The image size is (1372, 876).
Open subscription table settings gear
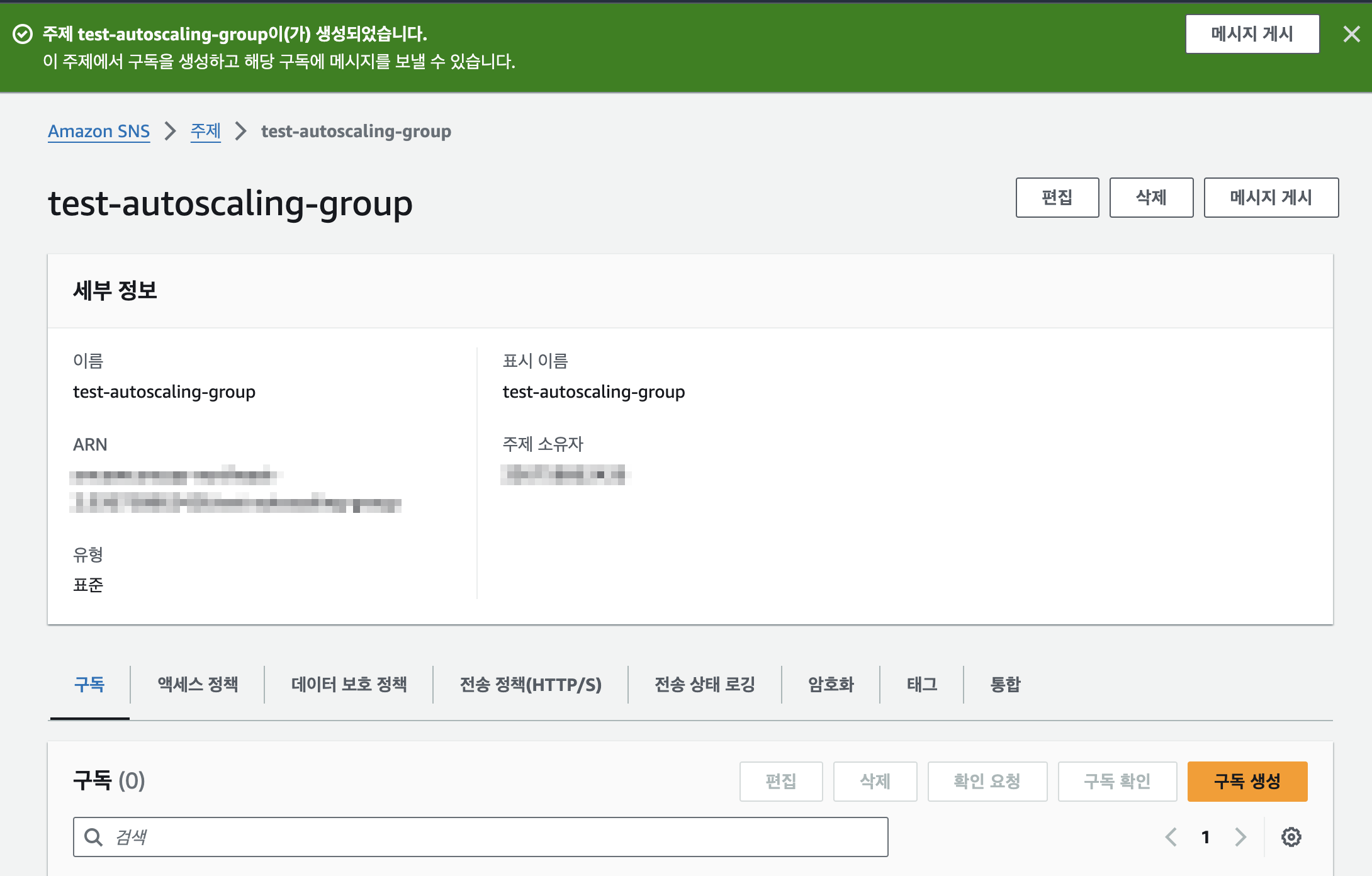[x=1291, y=837]
